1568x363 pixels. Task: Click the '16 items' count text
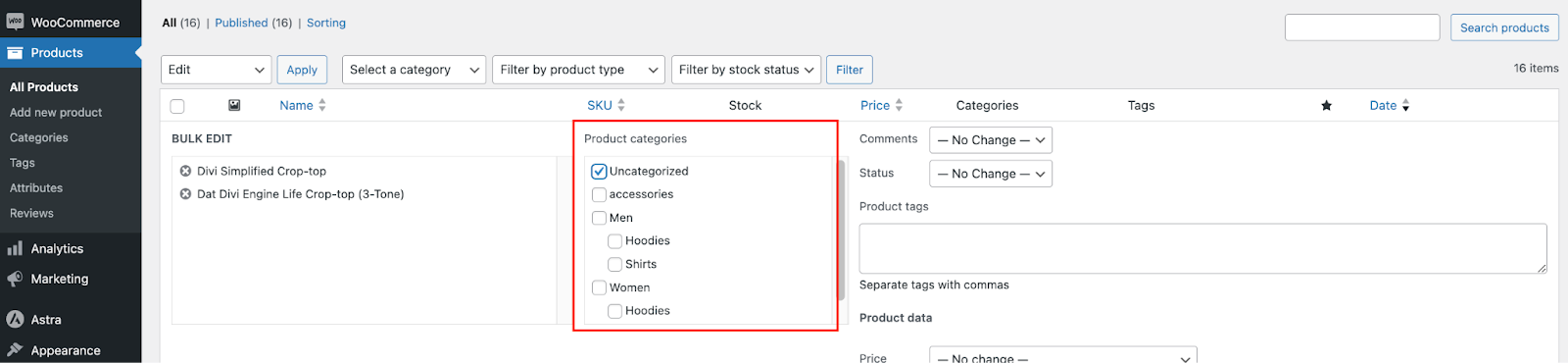[1536, 69]
